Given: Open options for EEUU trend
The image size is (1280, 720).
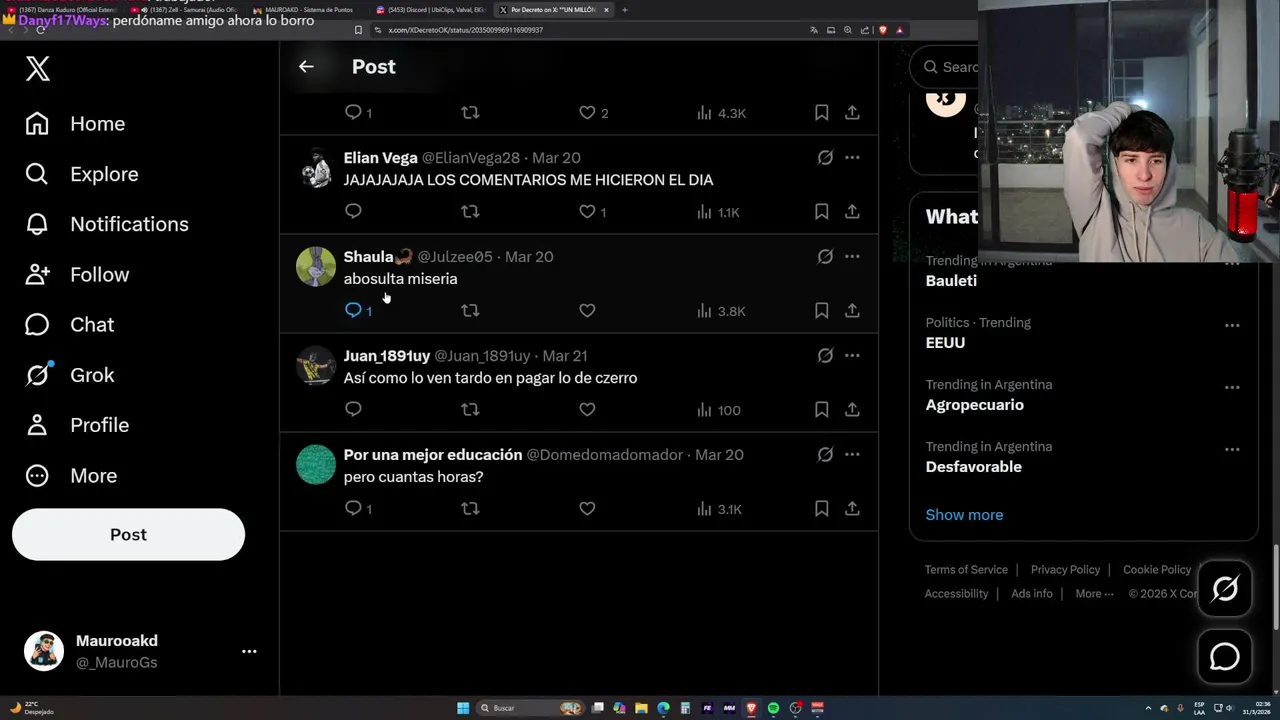Looking at the screenshot, I should [x=1232, y=325].
